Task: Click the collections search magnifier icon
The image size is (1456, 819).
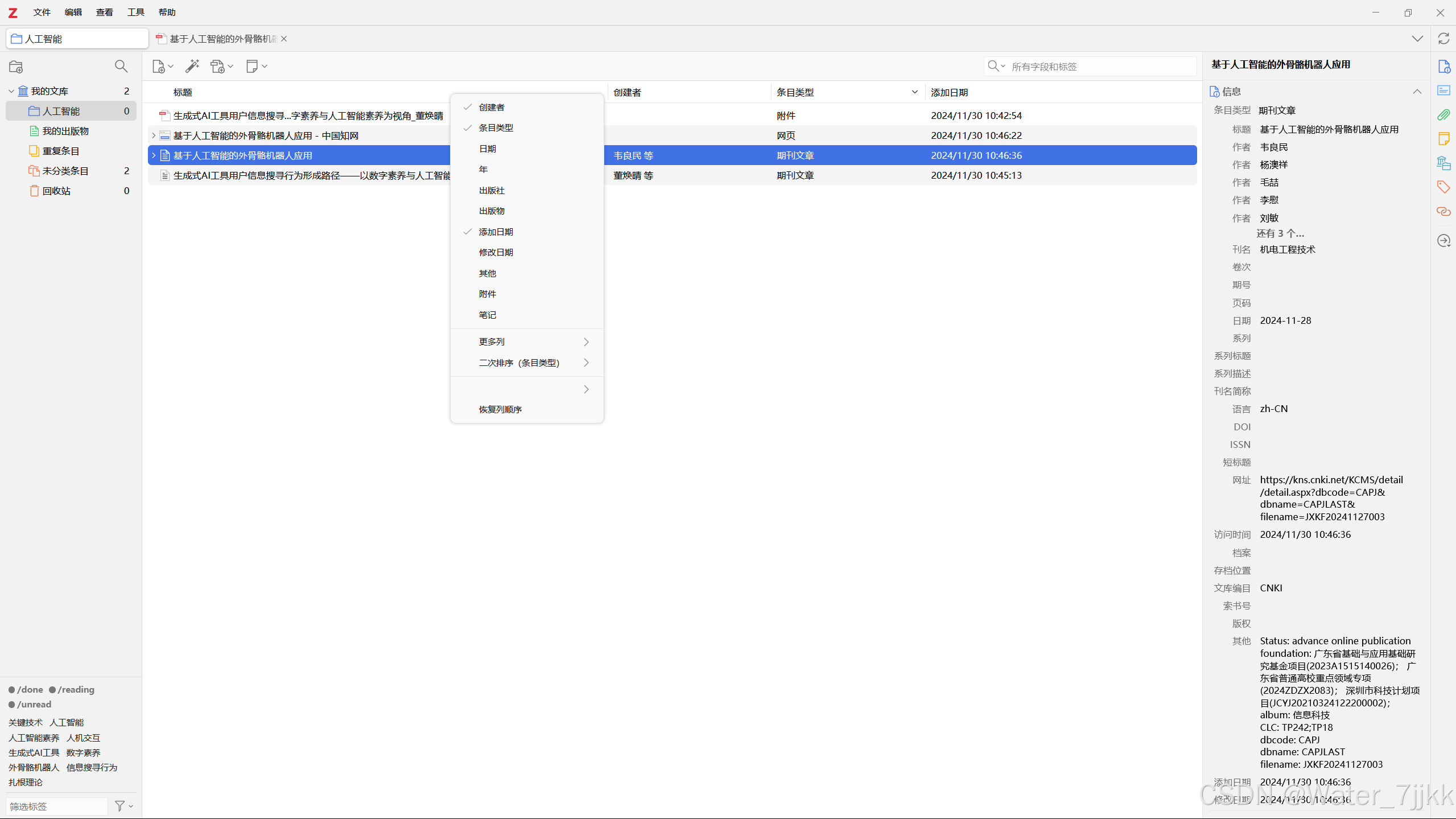Action: pos(121,67)
